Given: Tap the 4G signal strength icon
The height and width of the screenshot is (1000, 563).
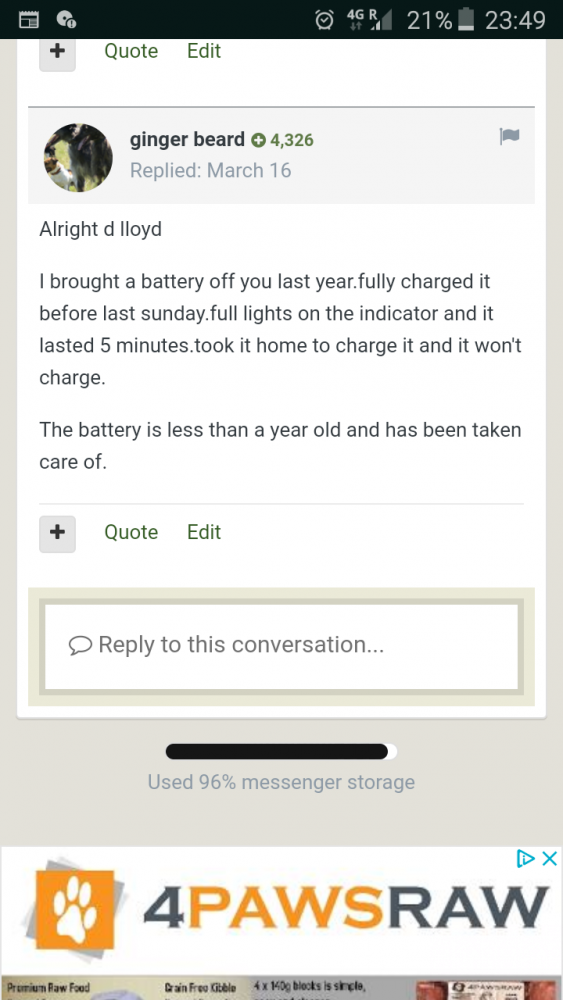Looking at the screenshot, I should (x=370, y=20).
